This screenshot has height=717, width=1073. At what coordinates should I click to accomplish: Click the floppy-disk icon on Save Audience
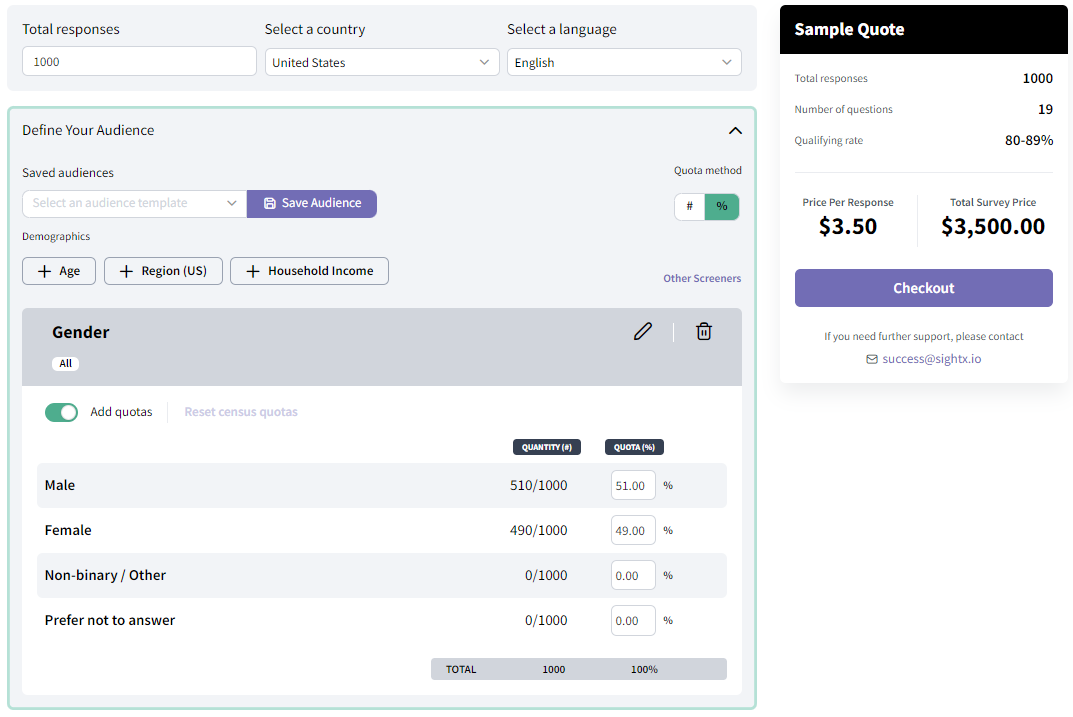(270, 203)
